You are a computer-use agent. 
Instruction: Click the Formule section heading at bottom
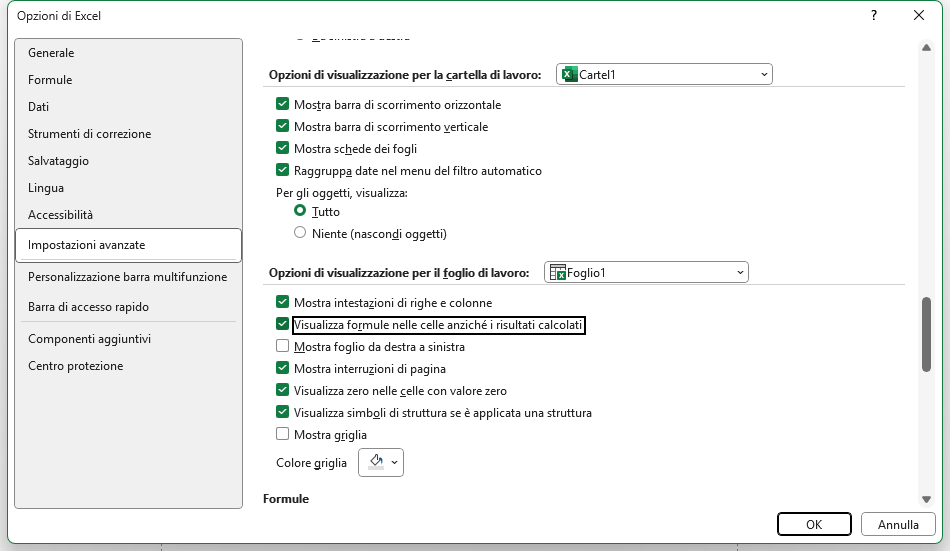click(286, 499)
